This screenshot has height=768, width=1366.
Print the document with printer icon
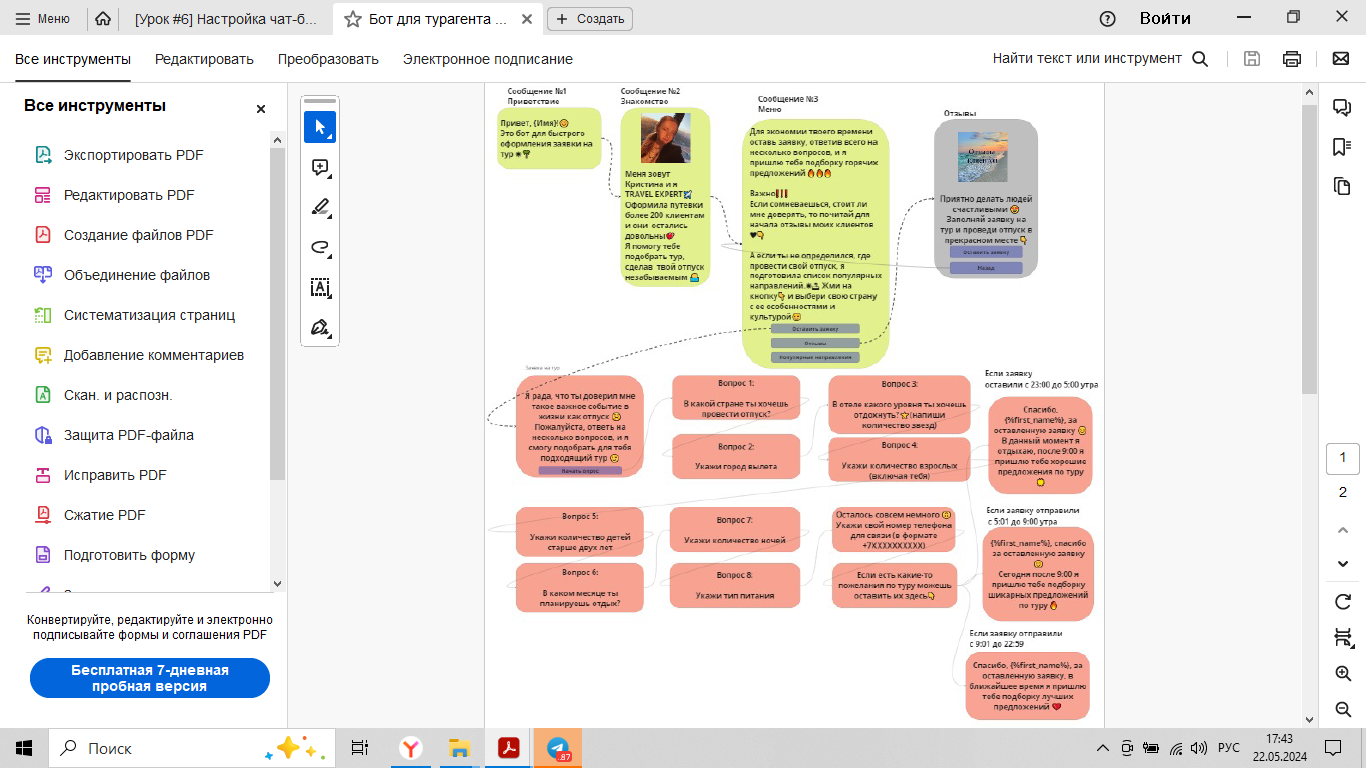click(x=1292, y=59)
